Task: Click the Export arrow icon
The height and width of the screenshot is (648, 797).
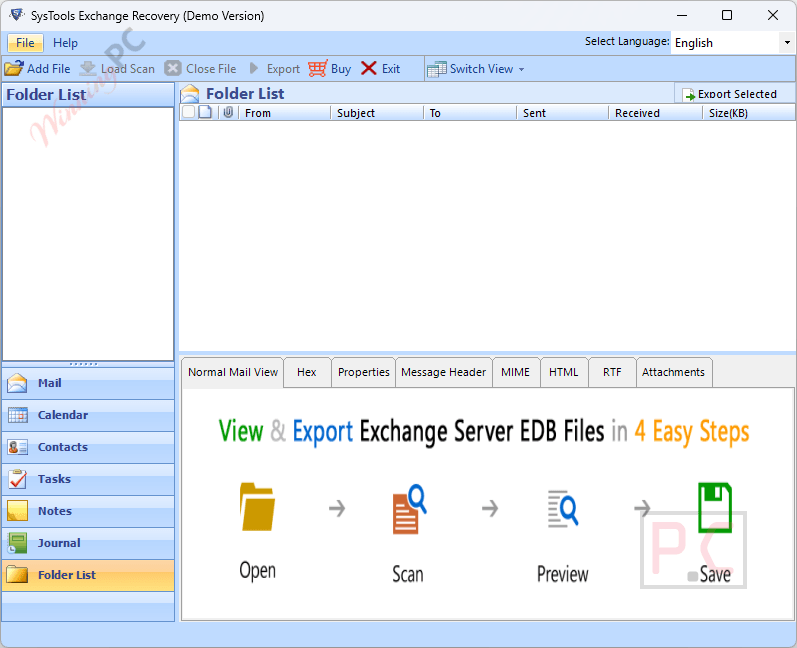Action: (254, 68)
